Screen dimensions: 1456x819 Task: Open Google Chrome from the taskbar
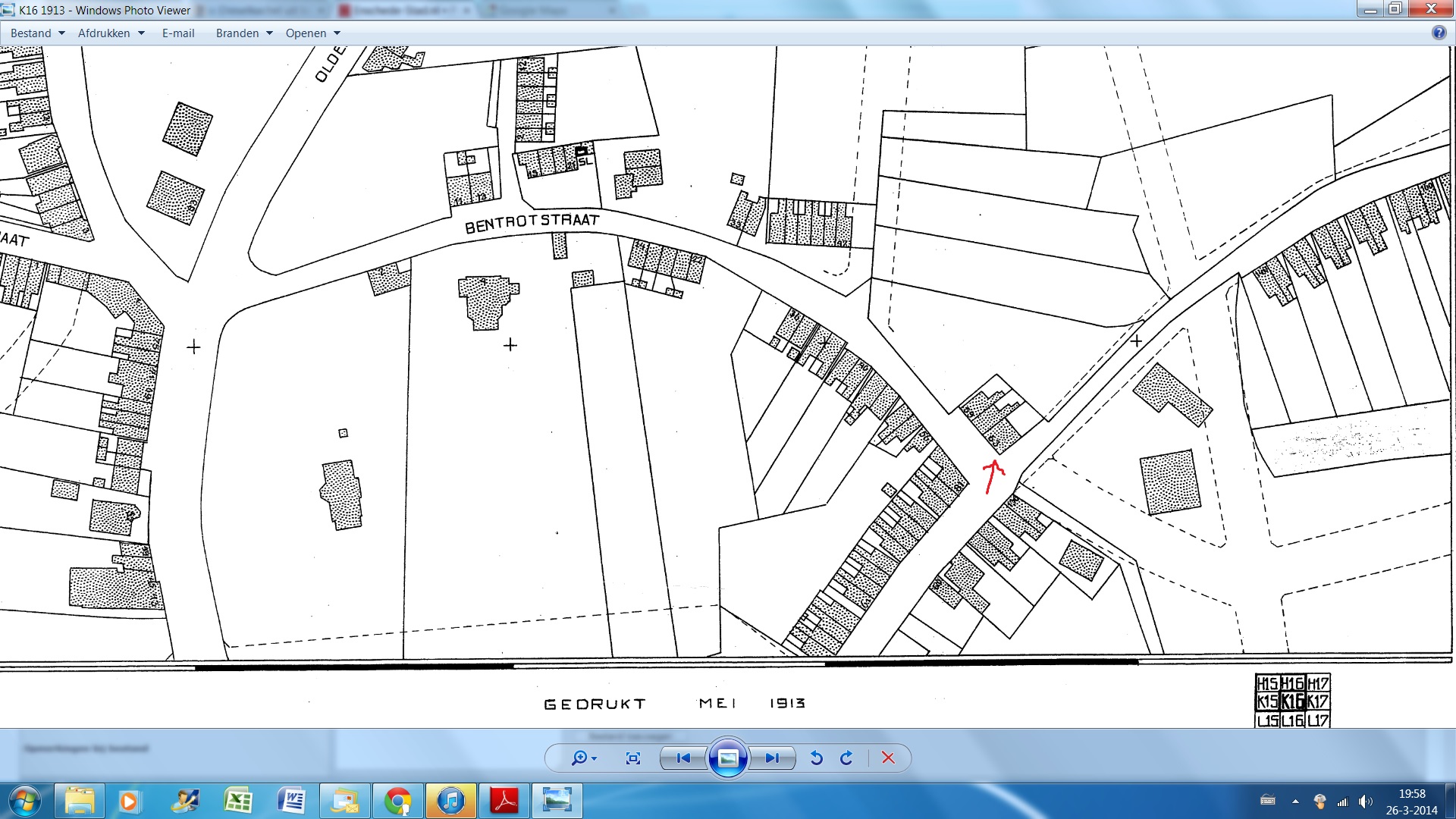[x=398, y=801]
